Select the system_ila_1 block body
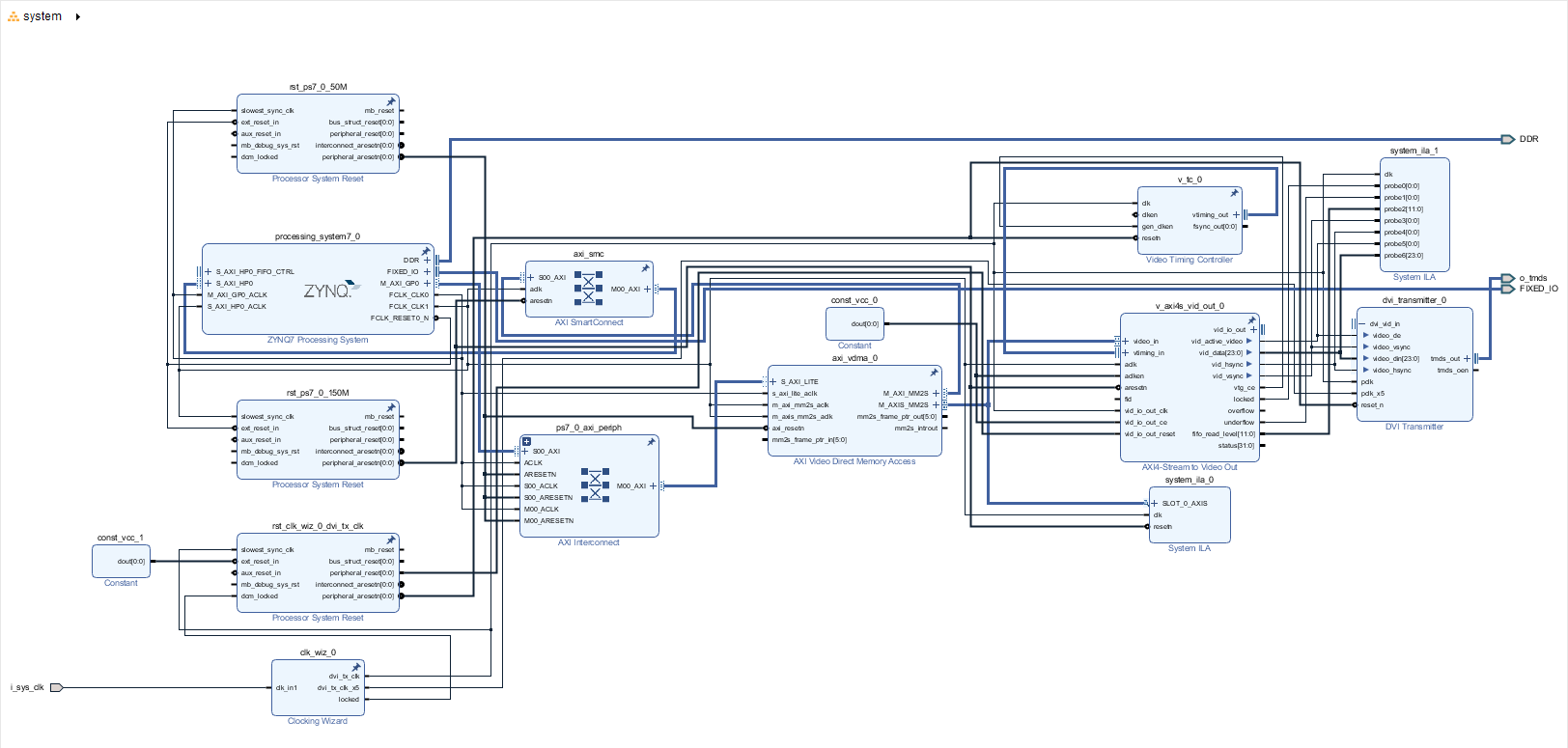This screenshot has width=1568, height=748. coord(1414,214)
